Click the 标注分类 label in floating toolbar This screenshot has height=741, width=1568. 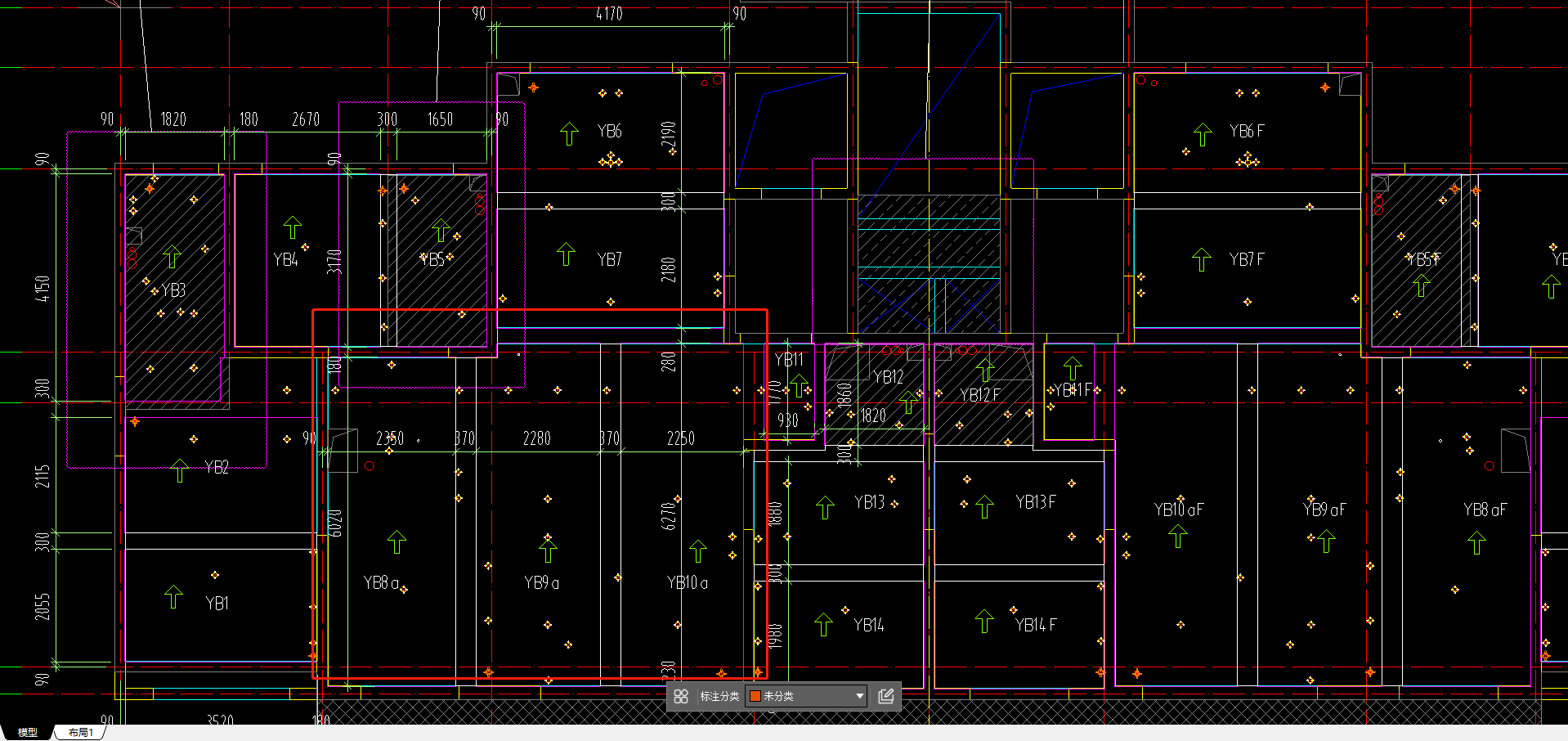coord(719,696)
